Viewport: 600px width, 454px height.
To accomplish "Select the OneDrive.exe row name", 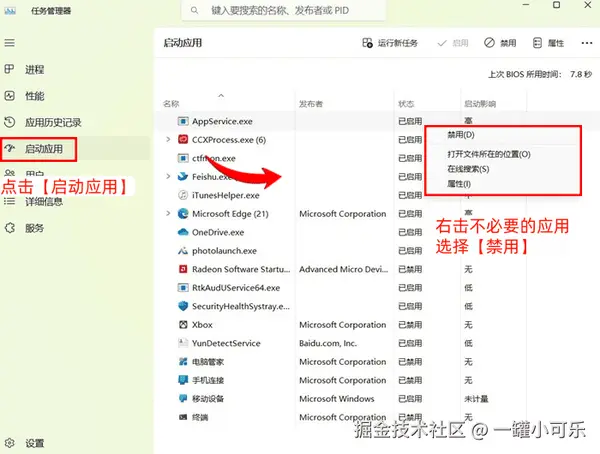I will coord(218,232).
